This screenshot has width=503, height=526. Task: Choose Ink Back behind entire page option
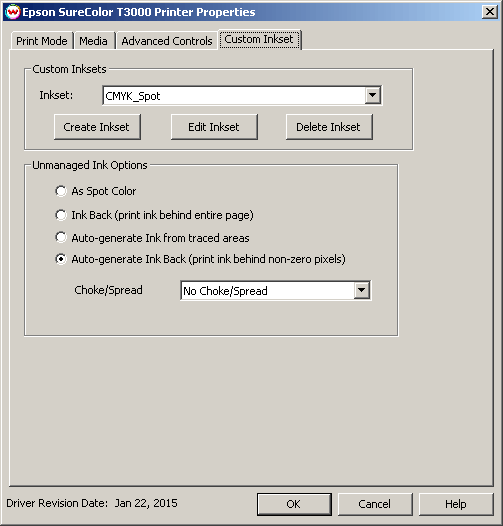(154, 215)
